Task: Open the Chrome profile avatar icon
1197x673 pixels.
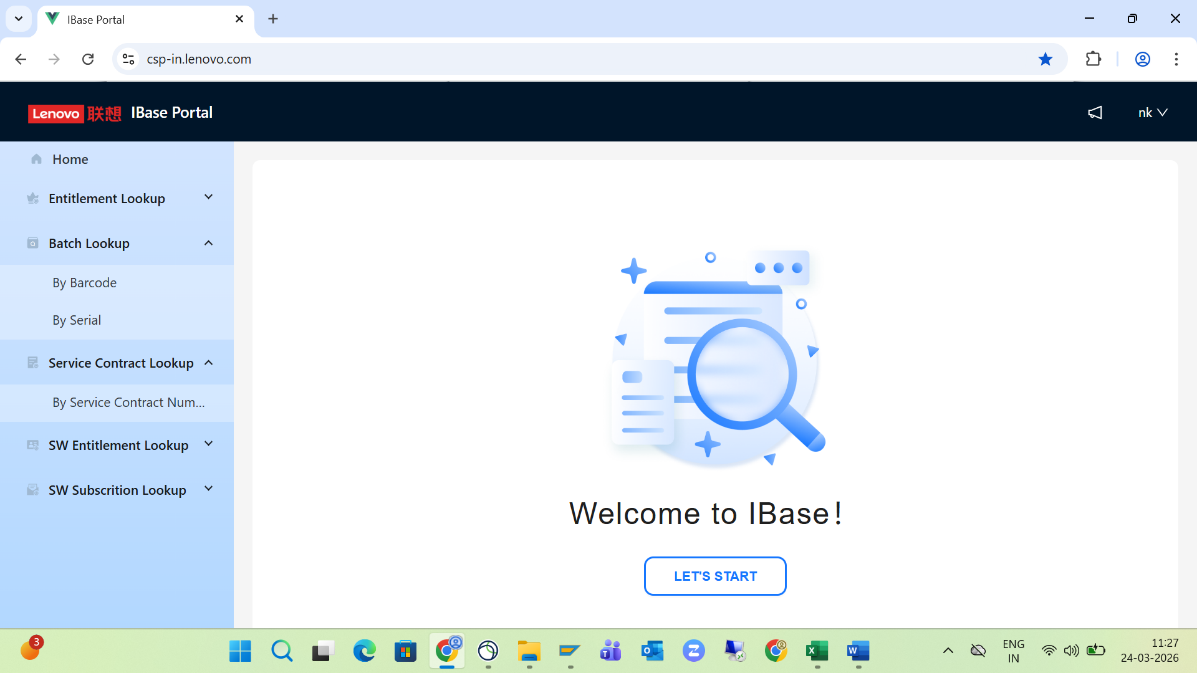Action: click(1142, 59)
